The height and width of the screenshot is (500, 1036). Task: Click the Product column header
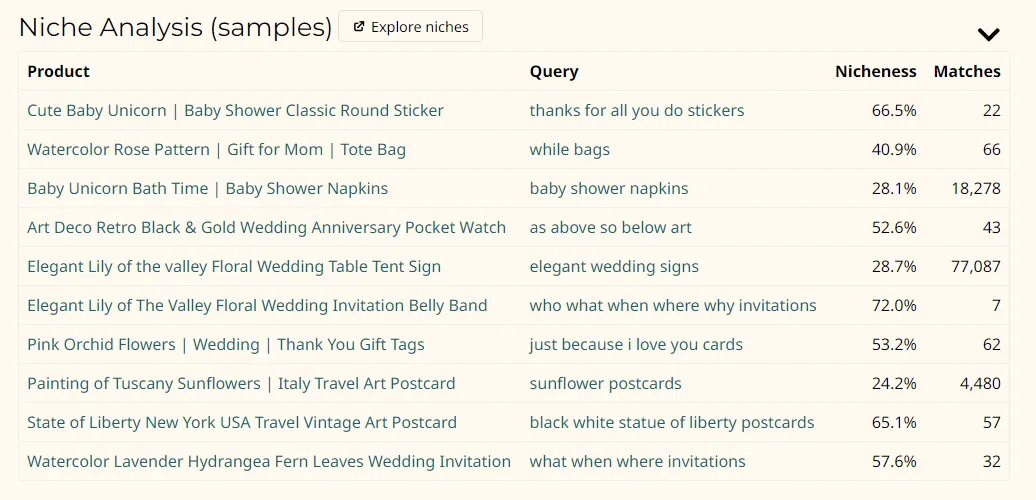click(58, 71)
